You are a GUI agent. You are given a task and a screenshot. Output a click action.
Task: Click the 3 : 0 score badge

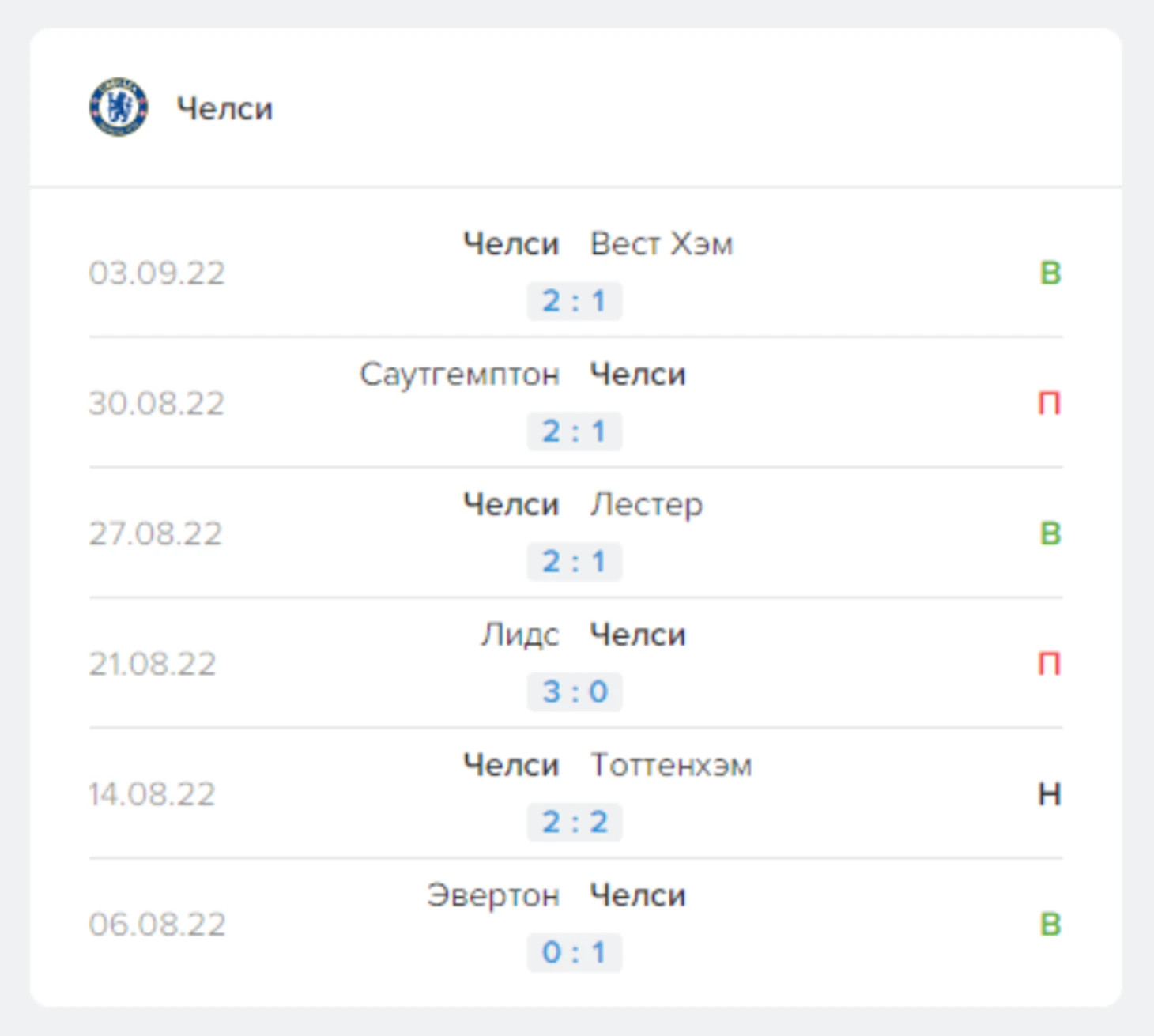click(575, 692)
